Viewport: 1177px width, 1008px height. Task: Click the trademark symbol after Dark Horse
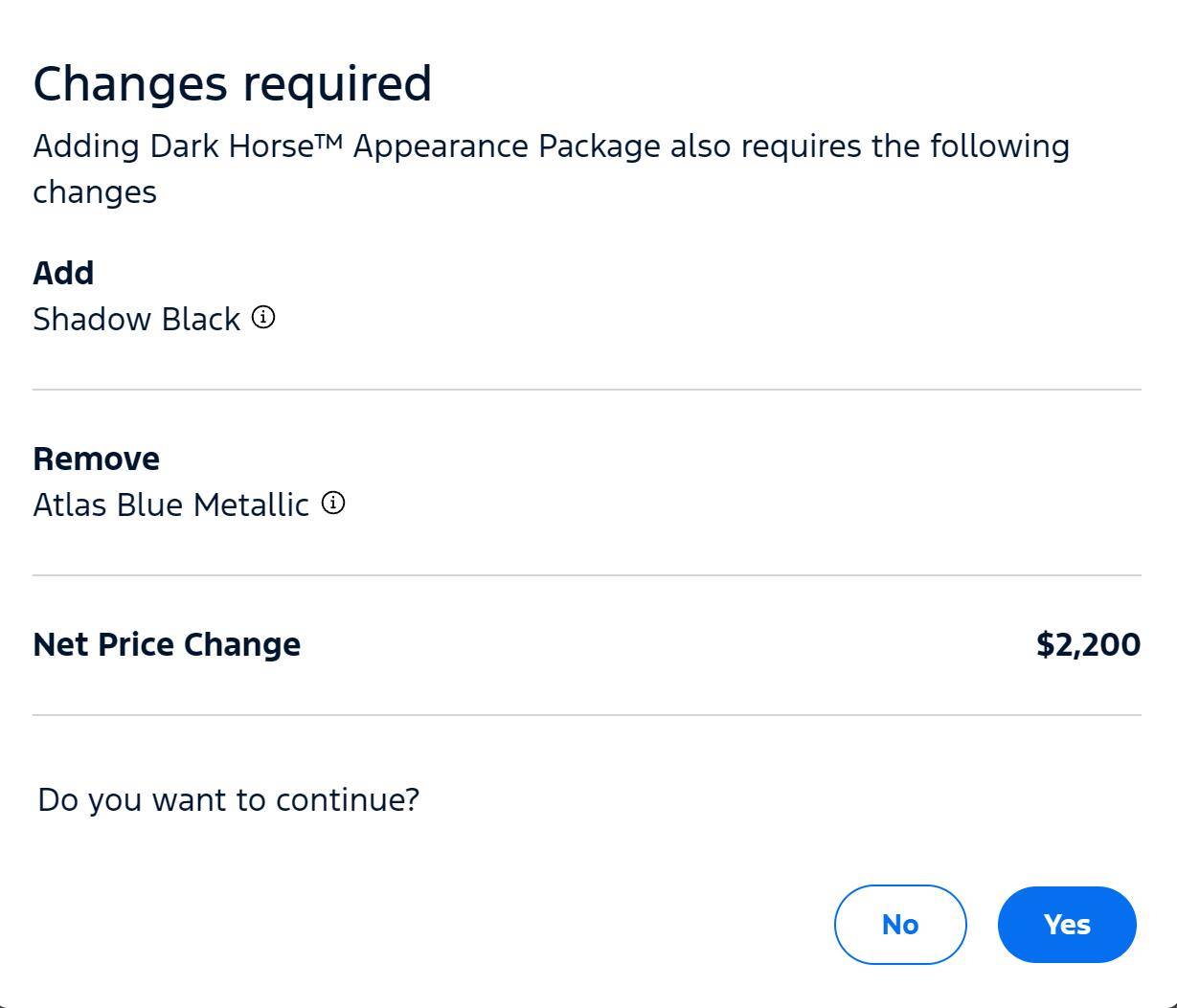coord(328,142)
